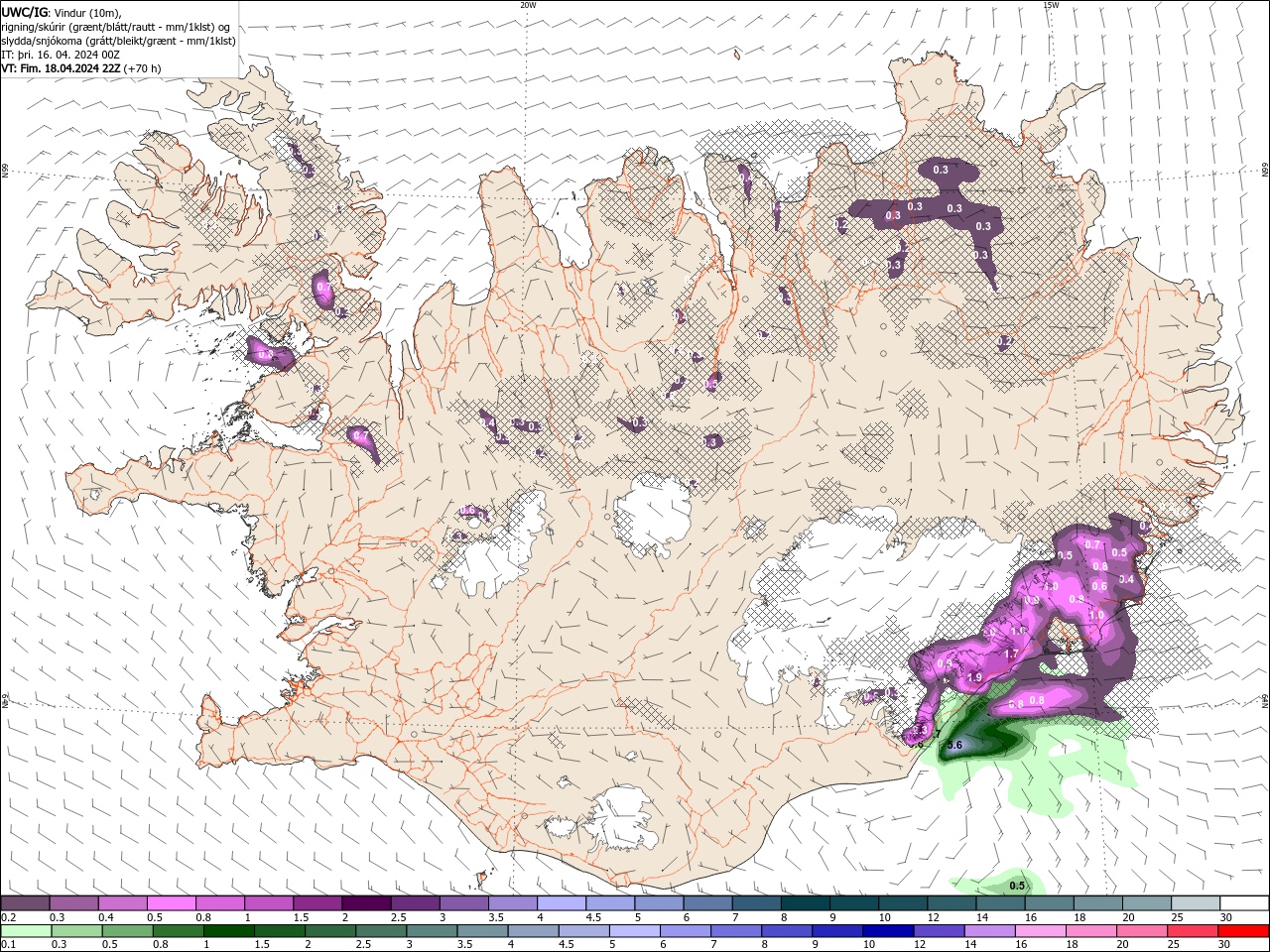This screenshot has width=1270, height=952.
Task: Click the title text "UWC/IG: Vindur (10m)"
Action: point(60,12)
